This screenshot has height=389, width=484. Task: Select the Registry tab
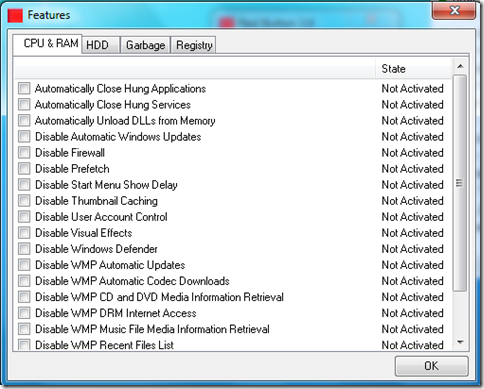pyautogui.click(x=194, y=45)
